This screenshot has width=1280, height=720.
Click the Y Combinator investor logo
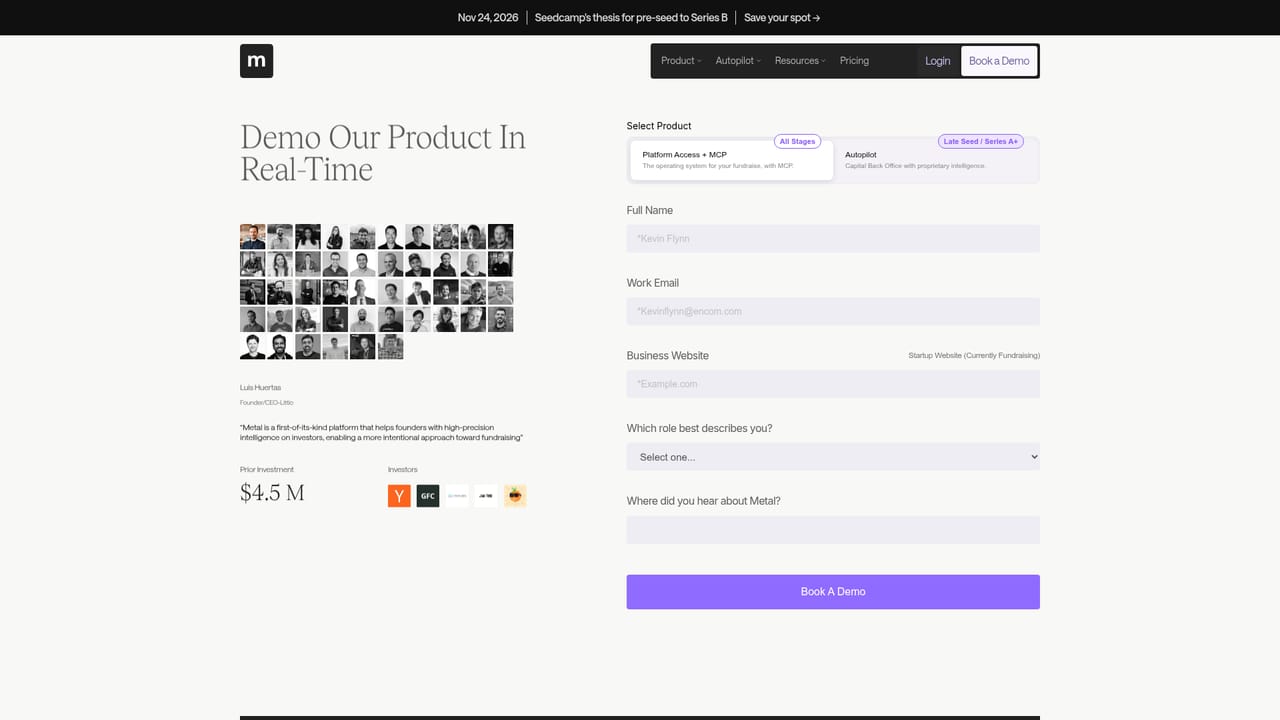coord(399,495)
